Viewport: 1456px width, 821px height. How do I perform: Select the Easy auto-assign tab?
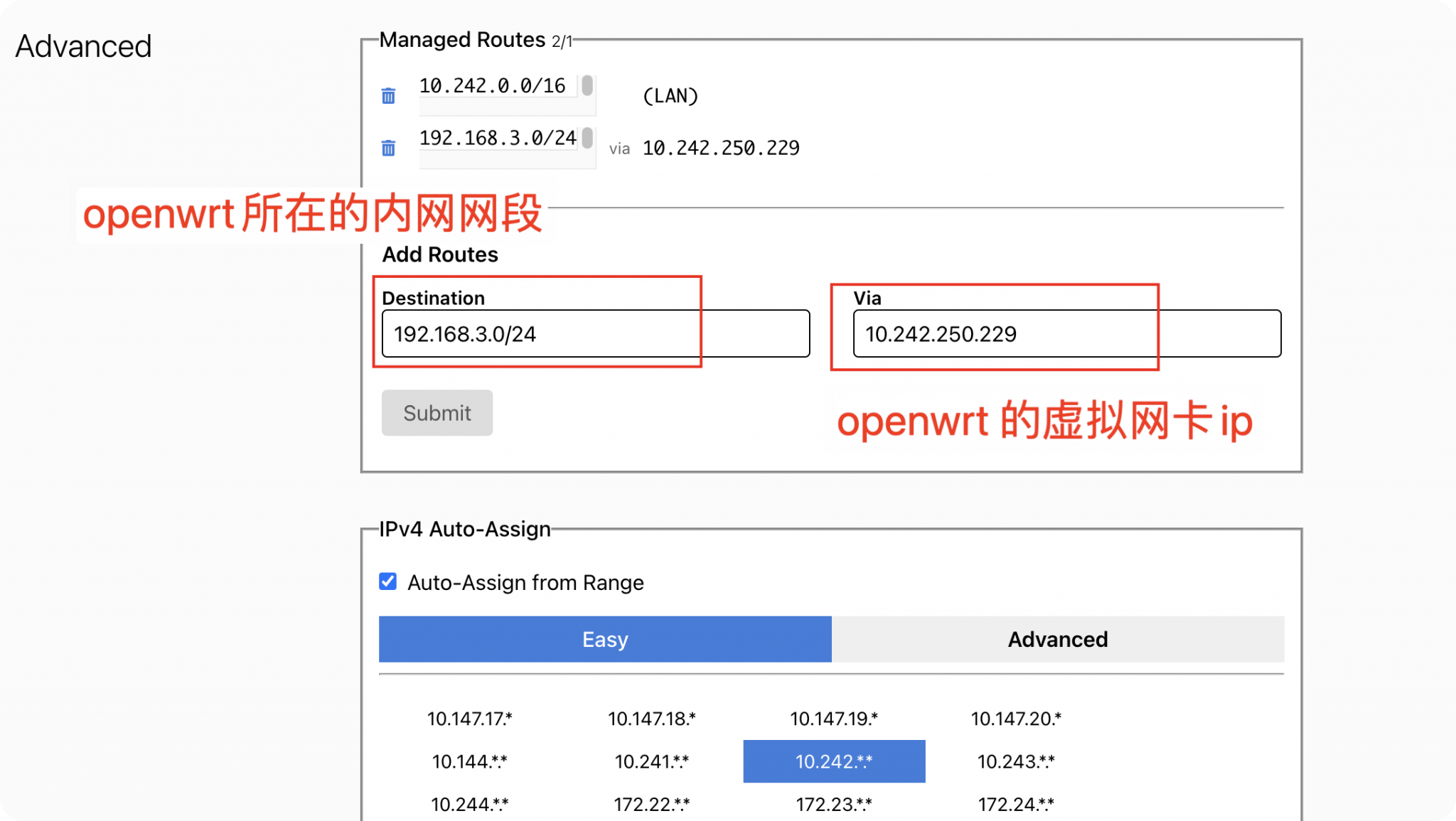(605, 639)
